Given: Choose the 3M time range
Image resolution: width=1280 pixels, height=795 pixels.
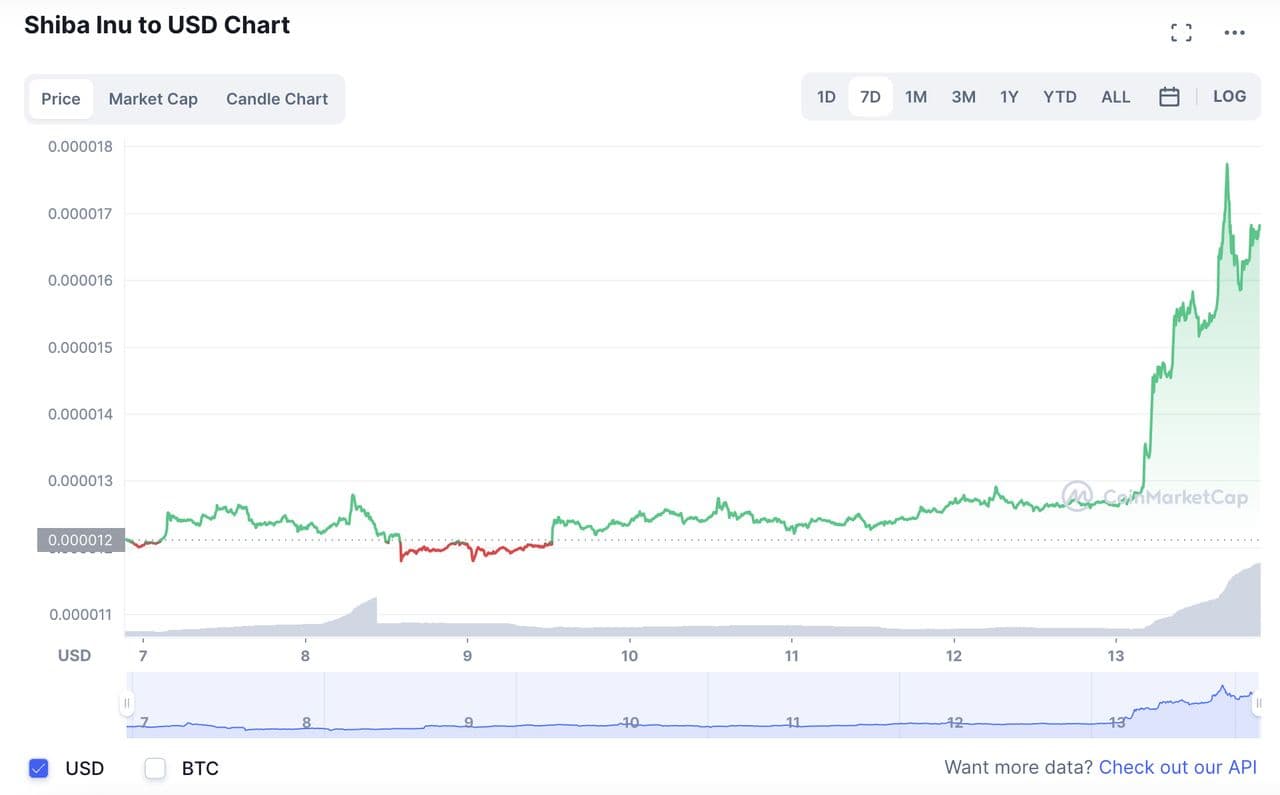Looking at the screenshot, I should (x=963, y=97).
